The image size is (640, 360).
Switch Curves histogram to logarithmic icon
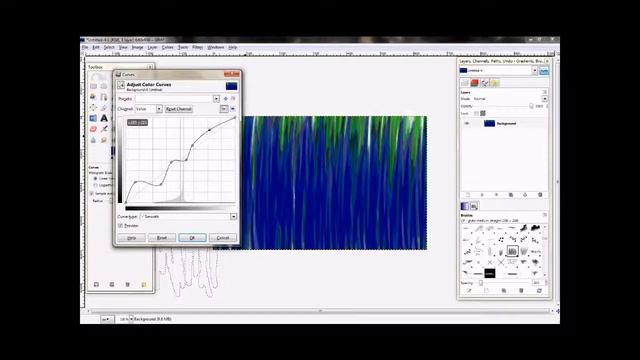(233, 109)
